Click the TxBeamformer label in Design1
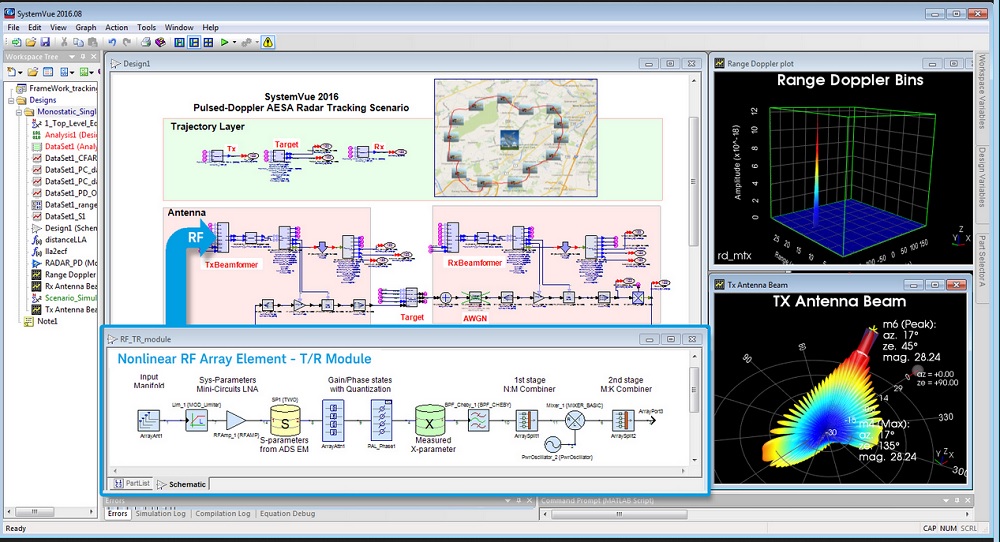The width and height of the screenshot is (1000, 542). [x=232, y=265]
